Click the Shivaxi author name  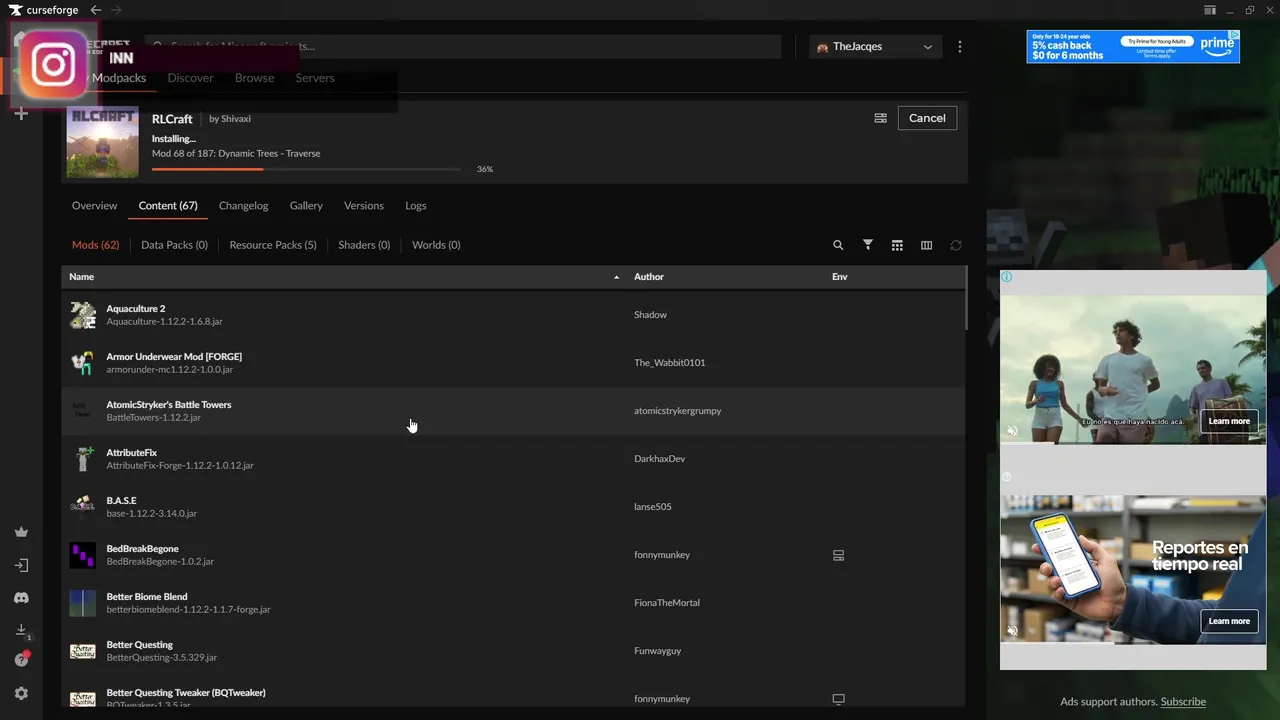click(236, 119)
